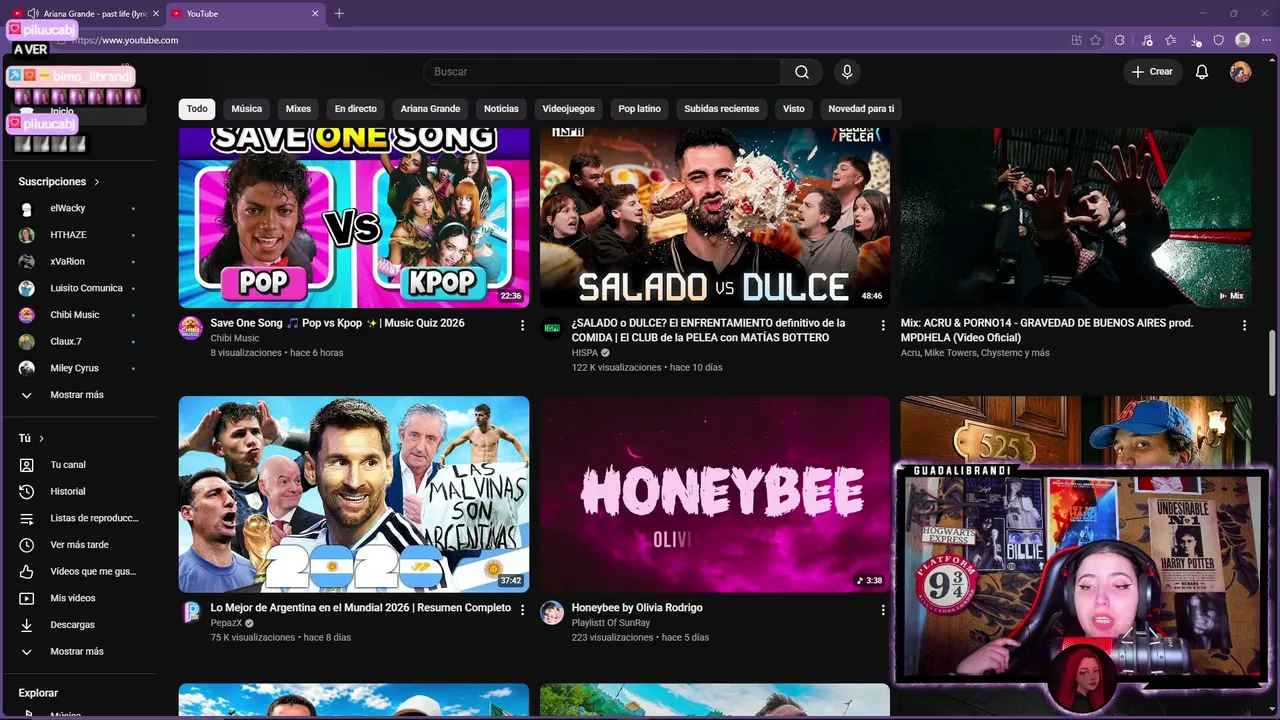Image resolution: width=1280 pixels, height=720 pixels.
Task: Click the magnifying glass search button
Action: [802, 72]
